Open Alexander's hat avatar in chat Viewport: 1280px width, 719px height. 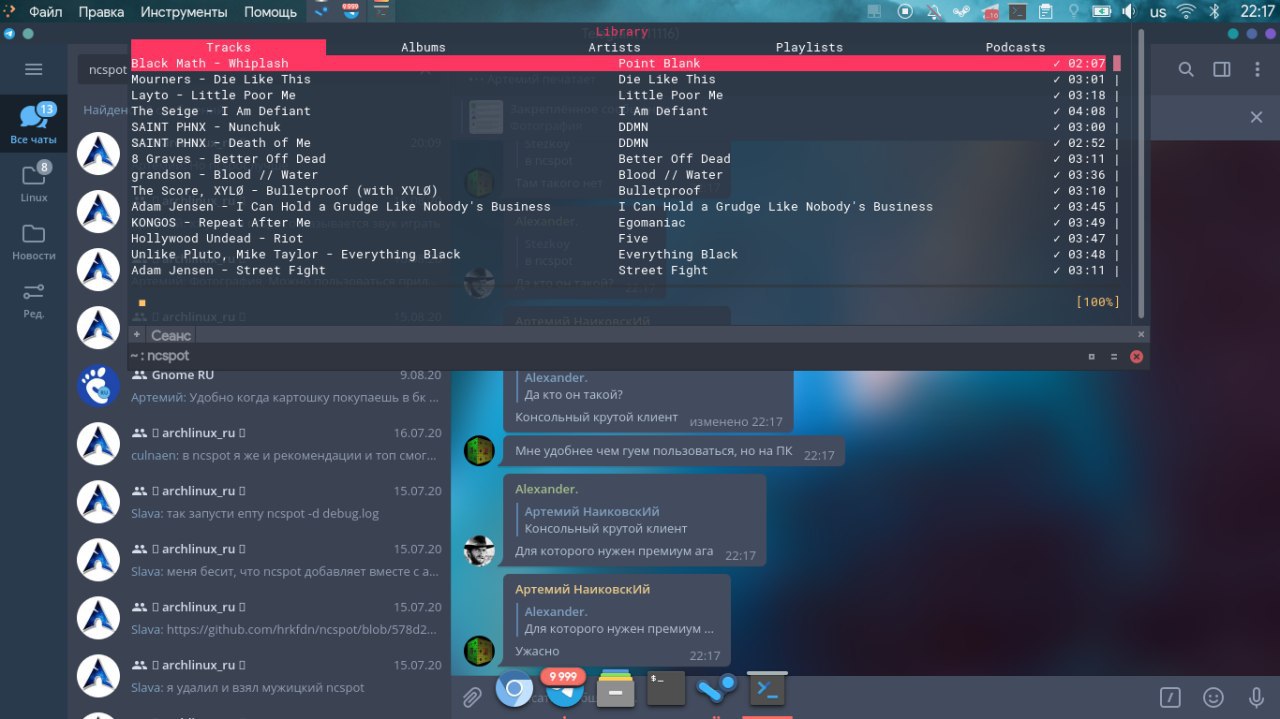pyautogui.click(x=479, y=551)
